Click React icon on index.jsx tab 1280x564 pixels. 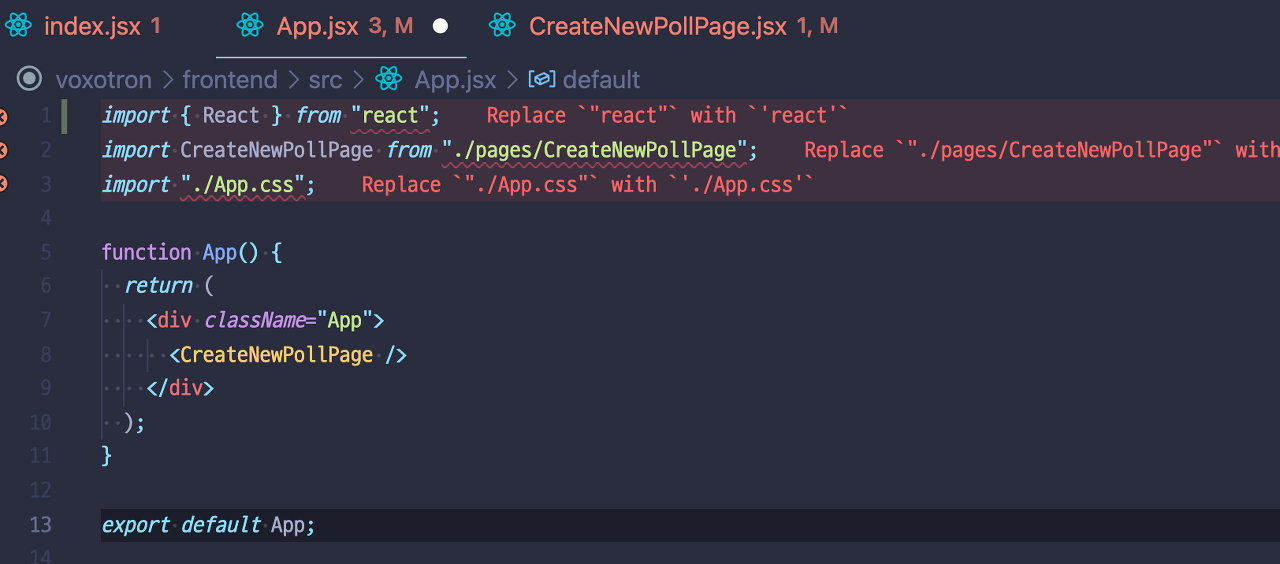19,26
